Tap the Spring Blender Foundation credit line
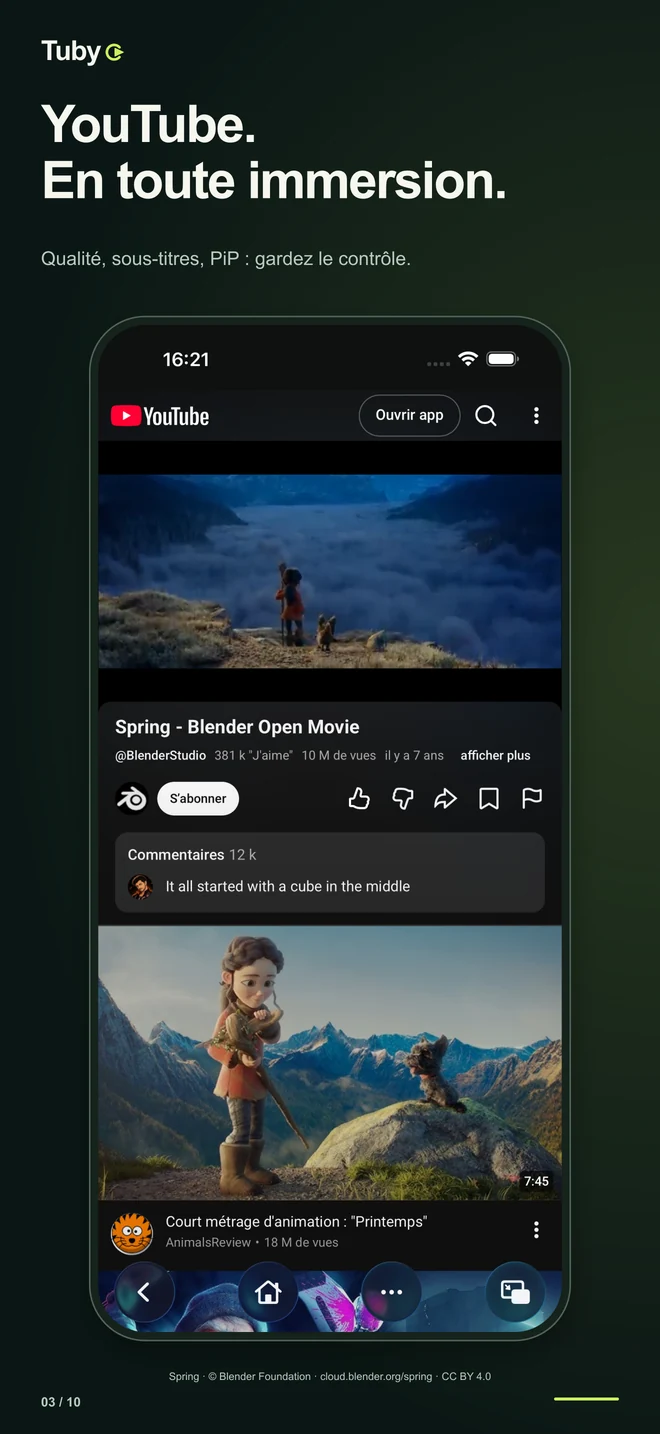The image size is (660, 1434). pyautogui.click(x=330, y=1377)
